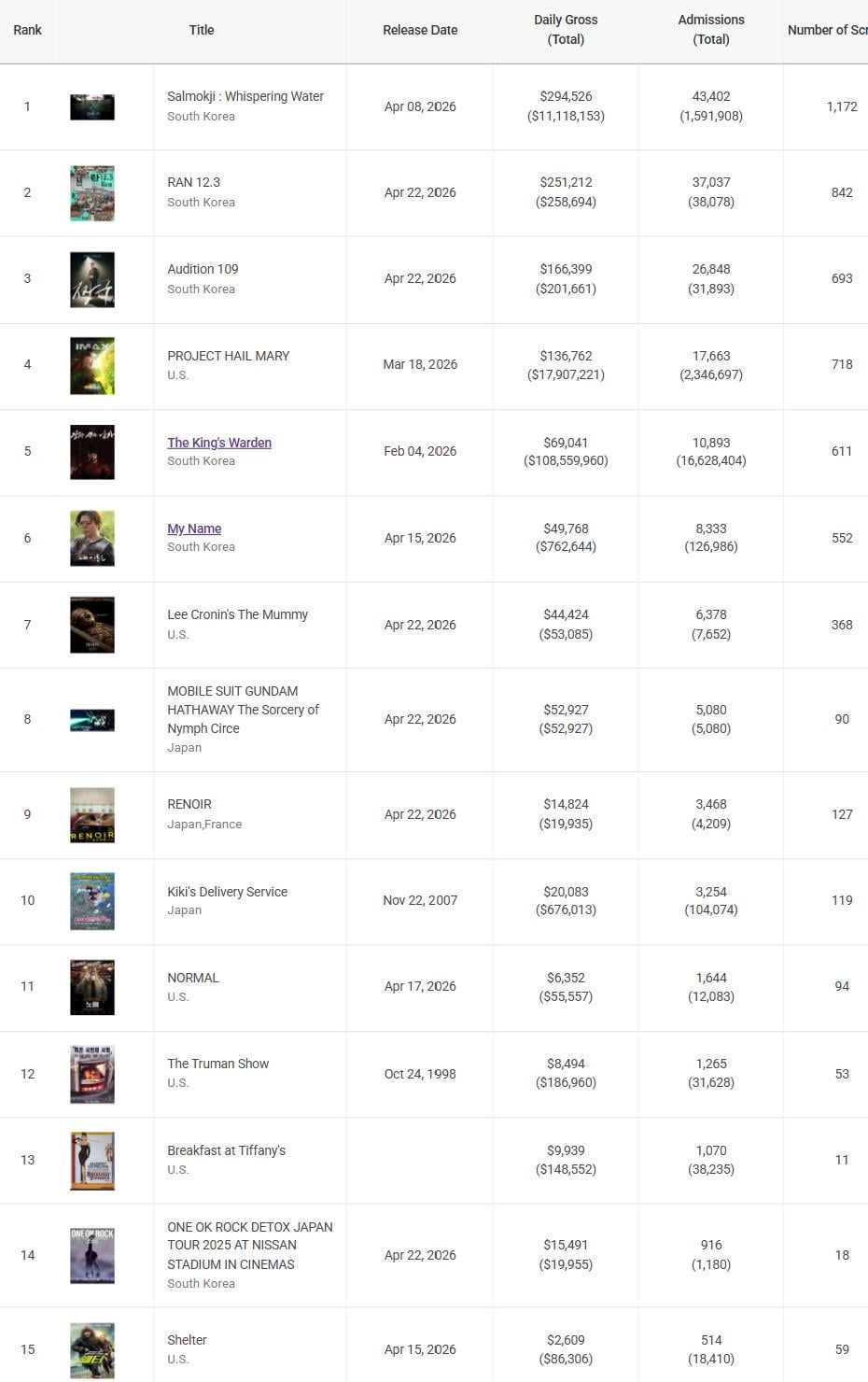
Task: Click the Shelter movie title
Action: point(187,1340)
